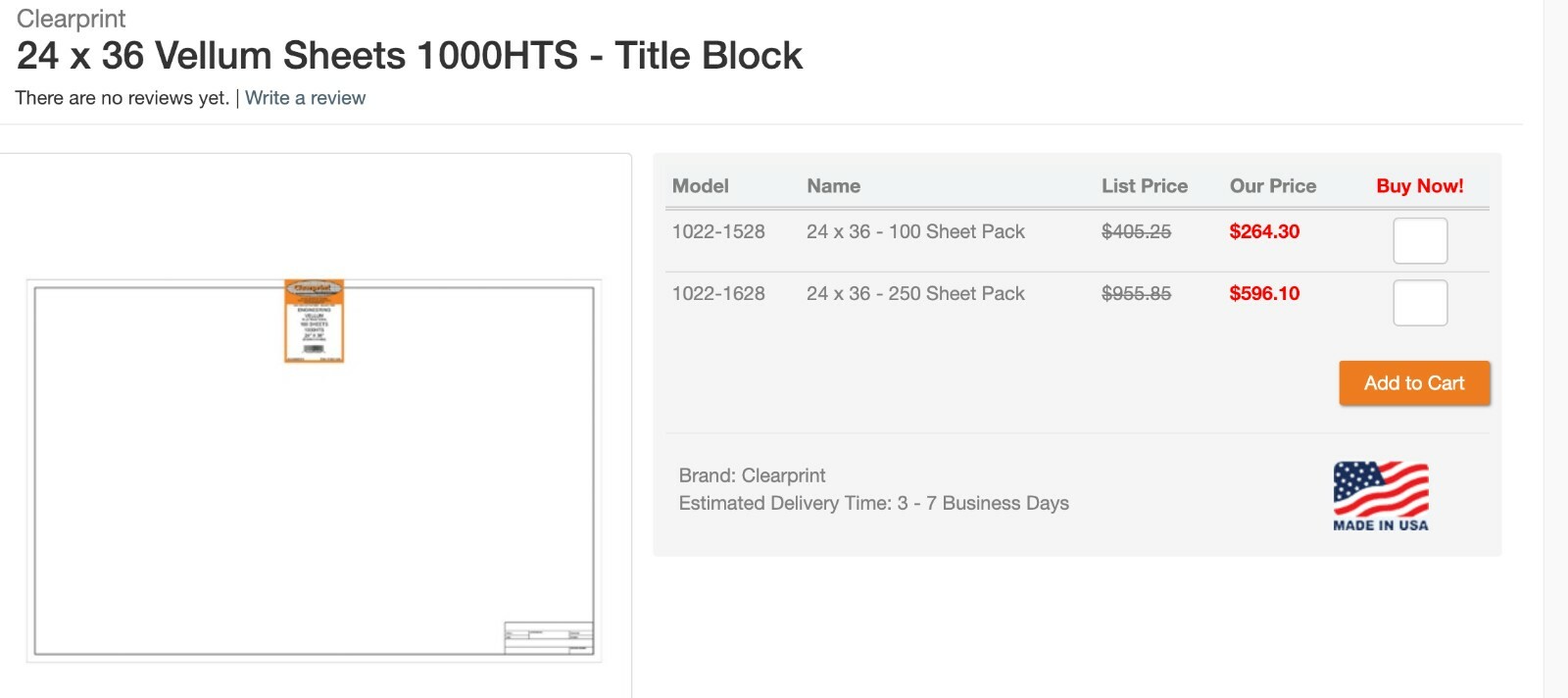
Task: Focus quantity box for 250 Sheet Pack
Action: [x=1420, y=303]
